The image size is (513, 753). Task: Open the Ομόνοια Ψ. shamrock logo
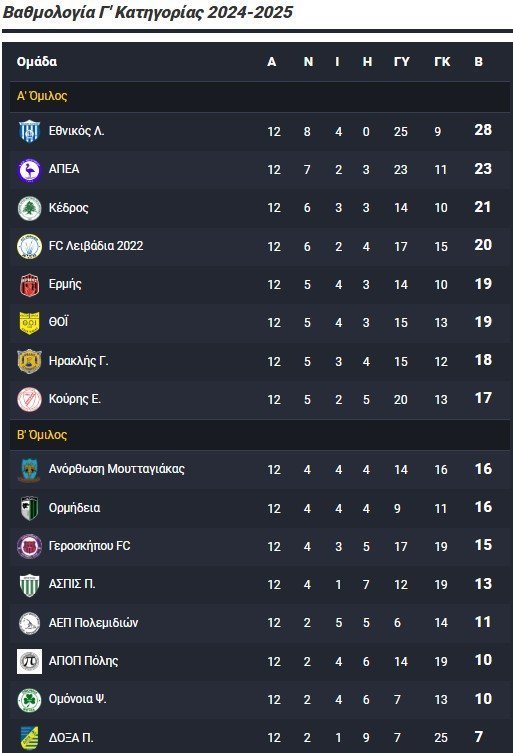tap(29, 699)
